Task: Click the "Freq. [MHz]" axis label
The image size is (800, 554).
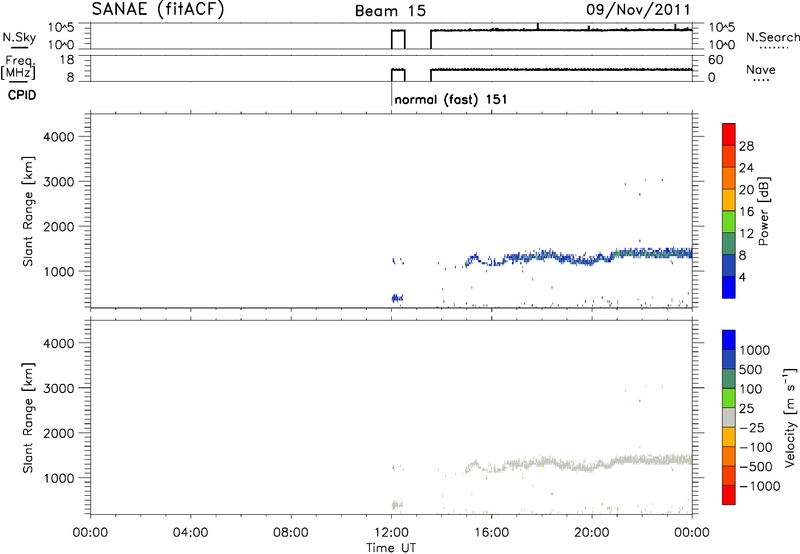Action: tap(19, 67)
